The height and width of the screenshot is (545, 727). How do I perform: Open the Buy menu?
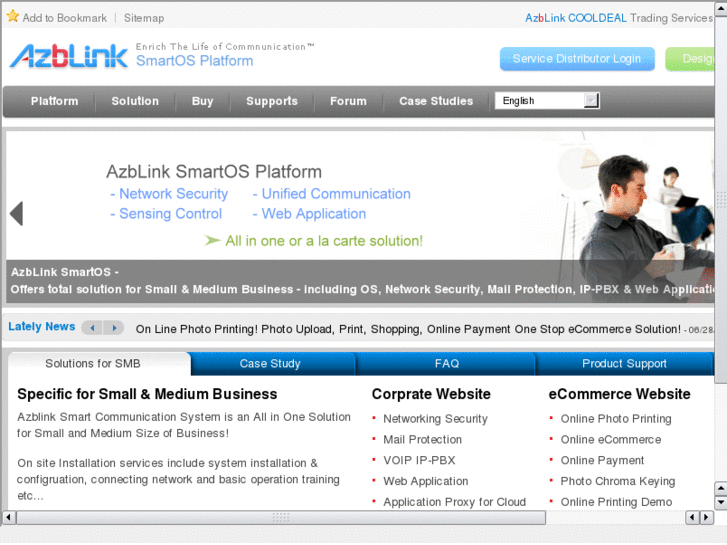203,101
